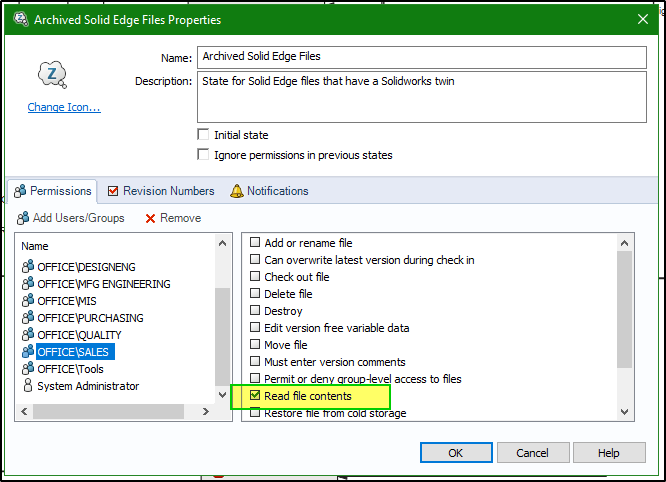Click users list horizontal scrollbar thumb
Screen dimensions: 666x482
tap(108, 412)
